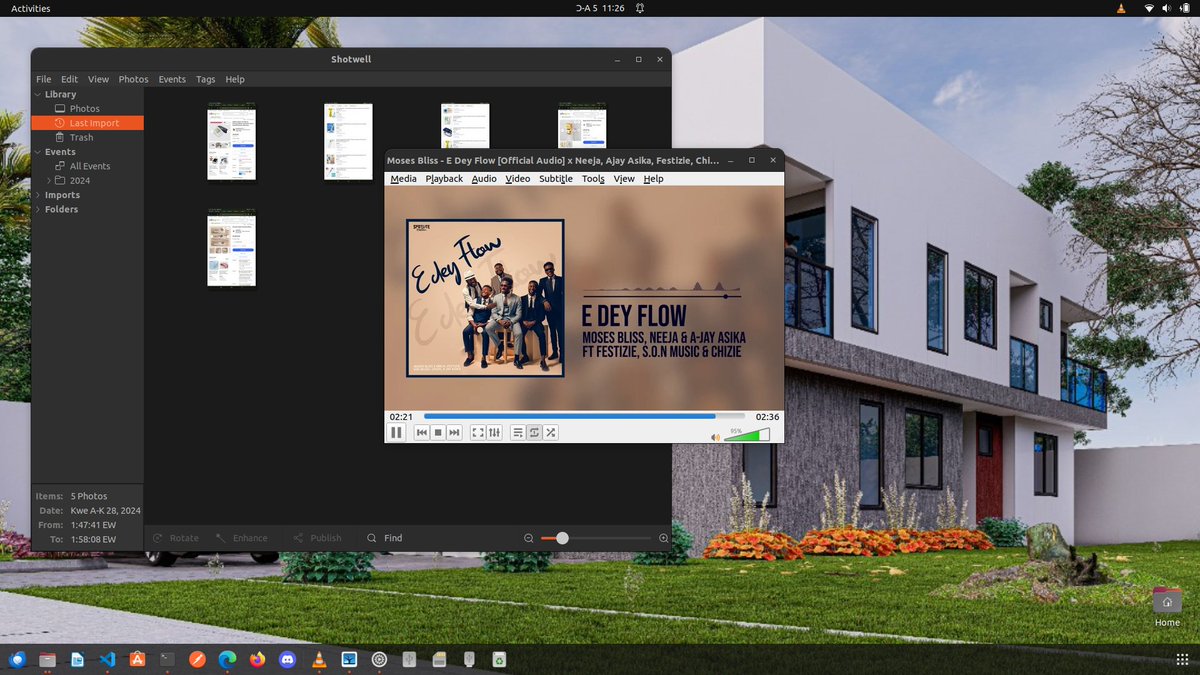The image size is (1200, 675).
Task: Expand the 2024 events folder
Action: [49, 180]
